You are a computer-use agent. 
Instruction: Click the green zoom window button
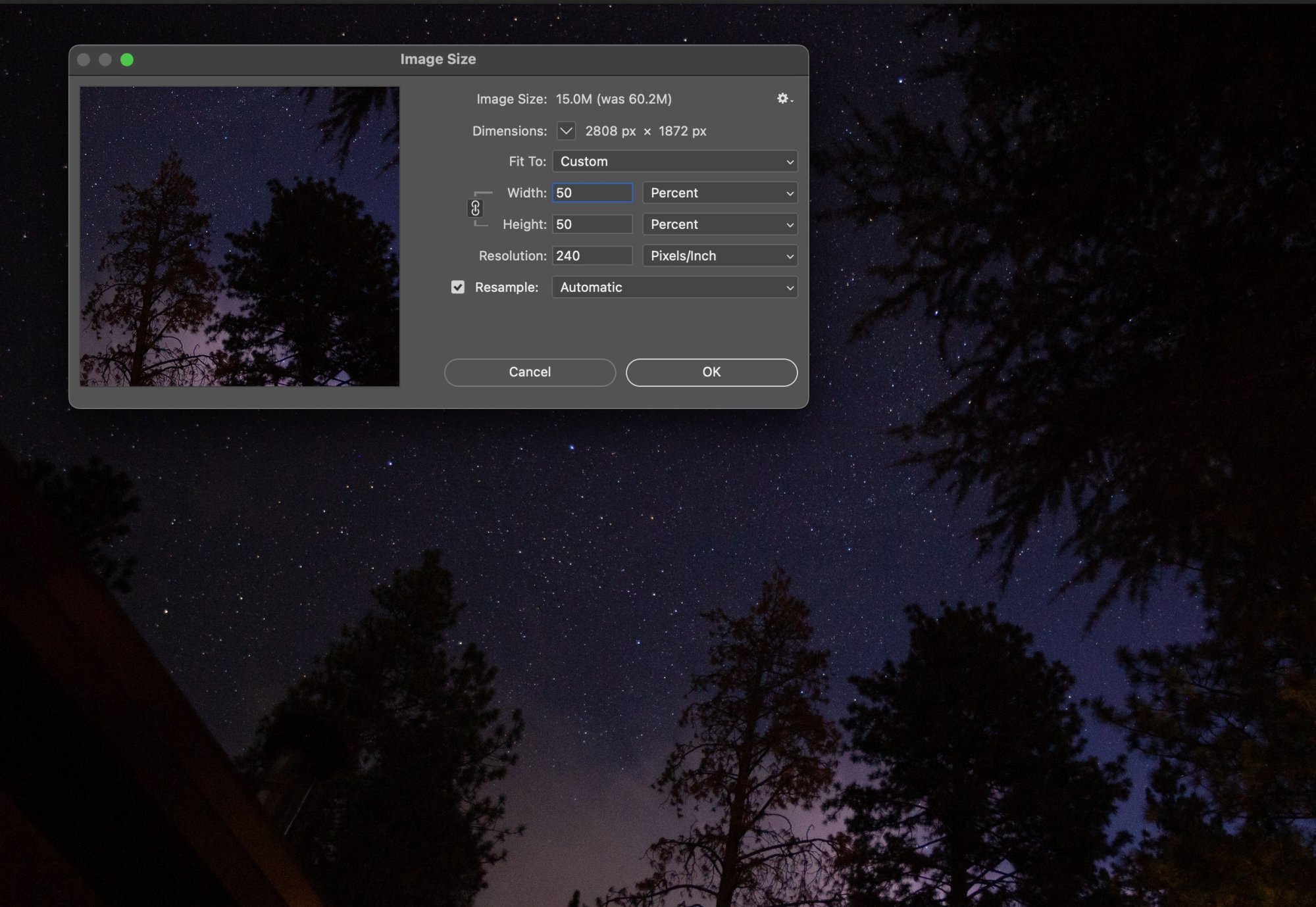tap(127, 60)
